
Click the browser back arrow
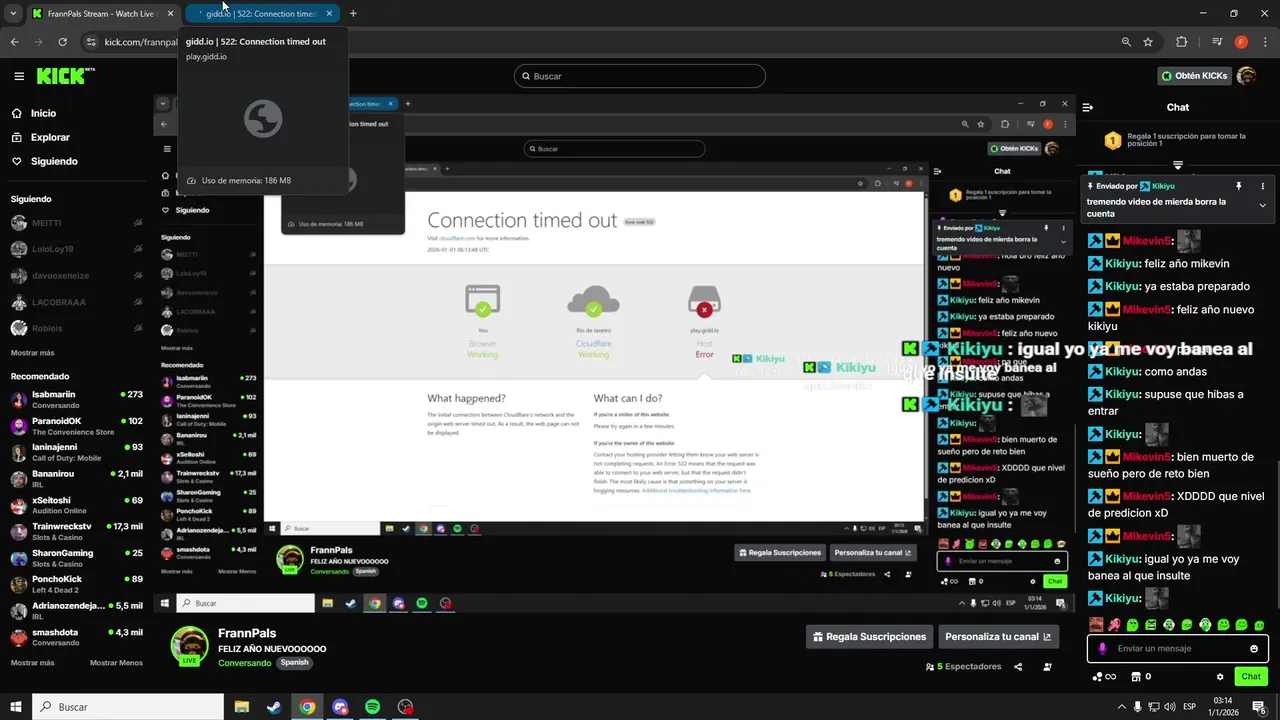(x=14, y=42)
